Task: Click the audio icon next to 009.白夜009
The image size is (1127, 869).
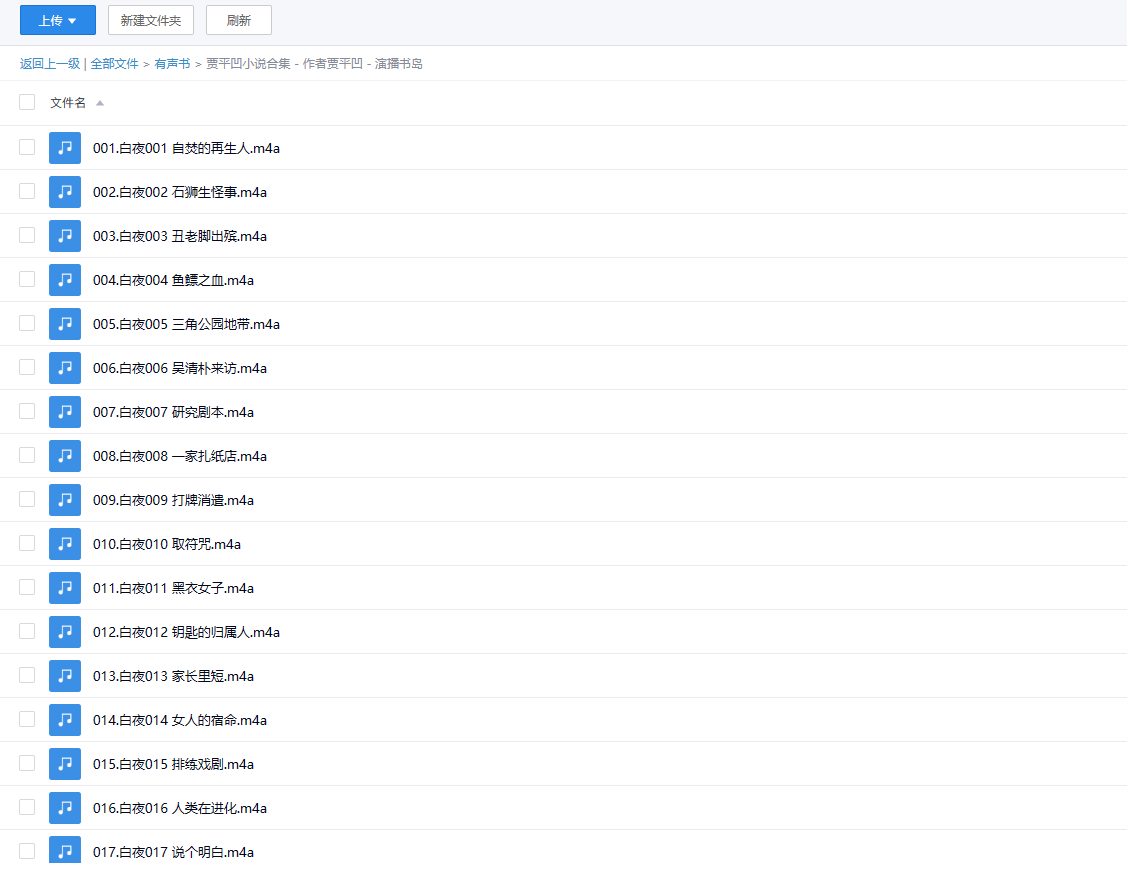Action: pyautogui.click(x=65, y=499)
